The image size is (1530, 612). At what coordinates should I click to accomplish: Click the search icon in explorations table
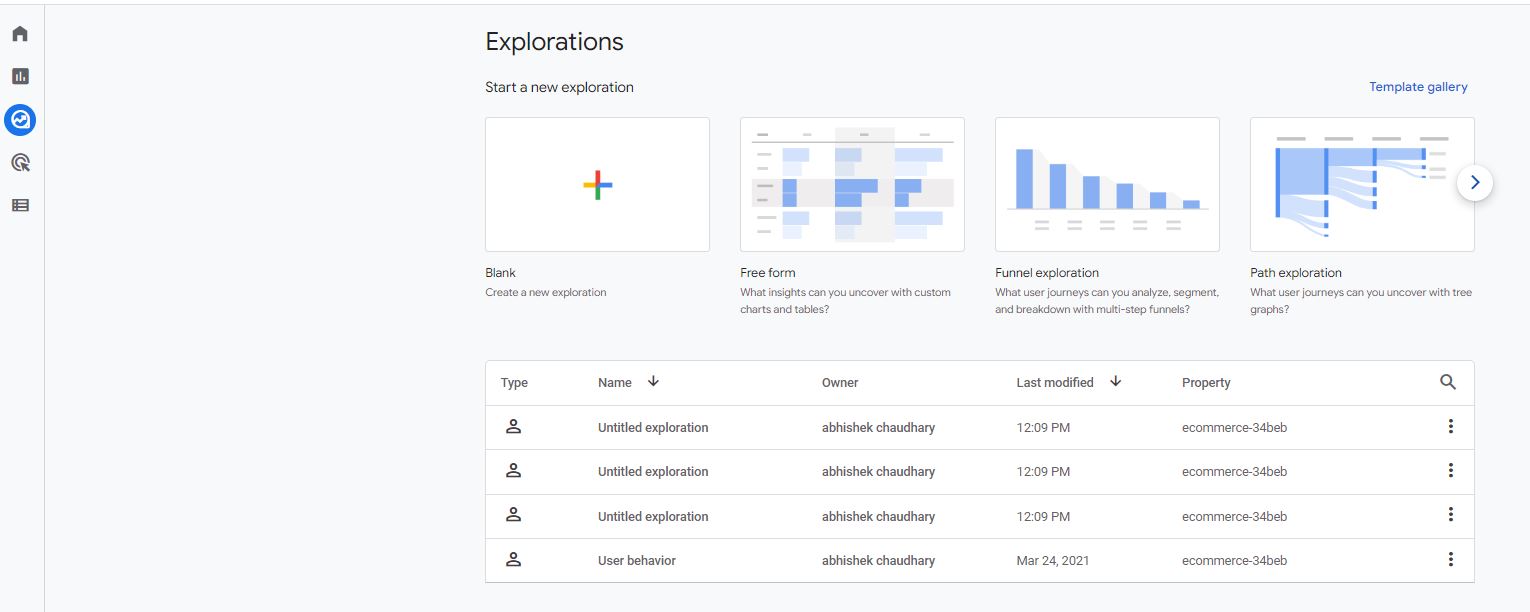click(x=1448, y=382)
